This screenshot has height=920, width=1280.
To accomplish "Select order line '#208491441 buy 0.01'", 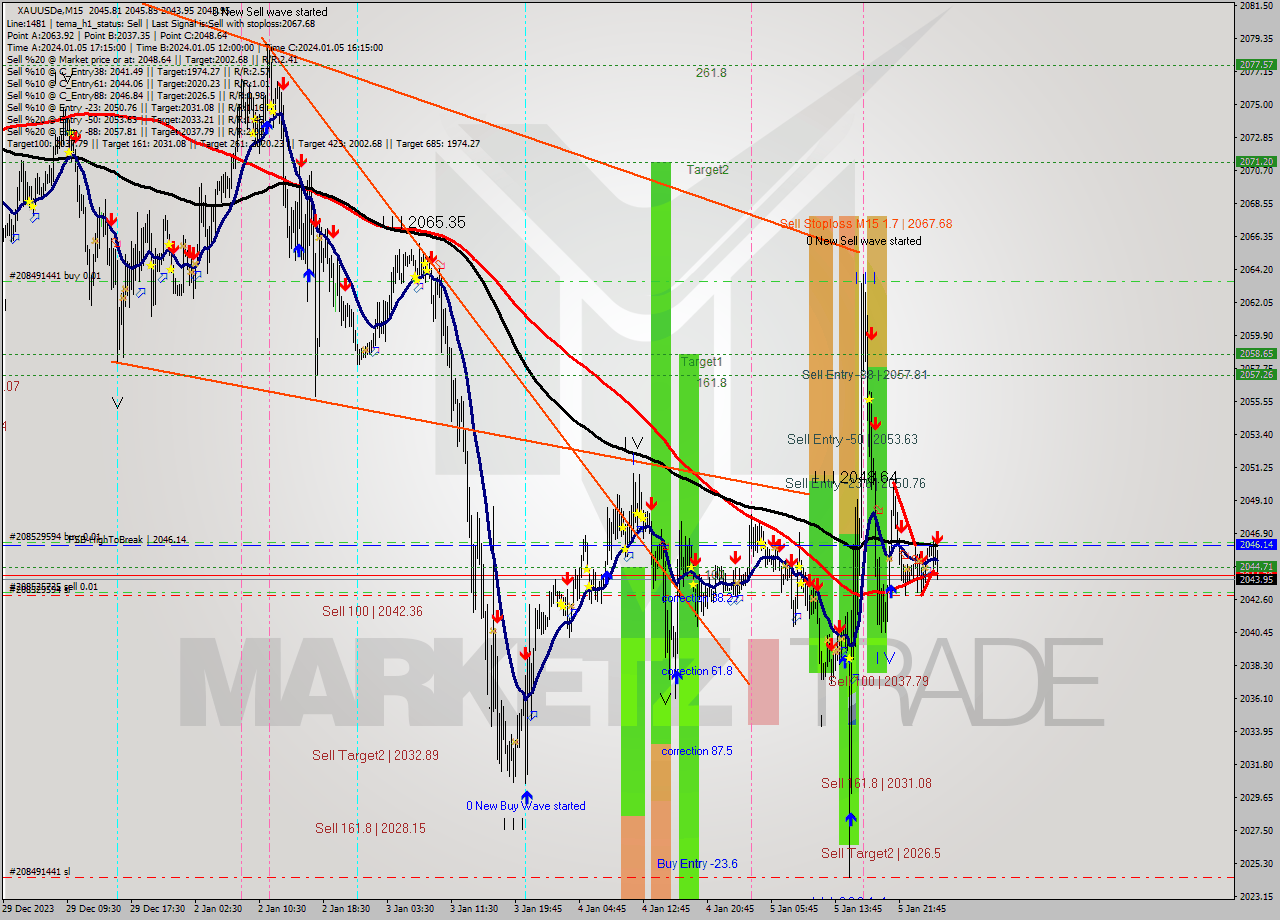I will click(55, 275).
